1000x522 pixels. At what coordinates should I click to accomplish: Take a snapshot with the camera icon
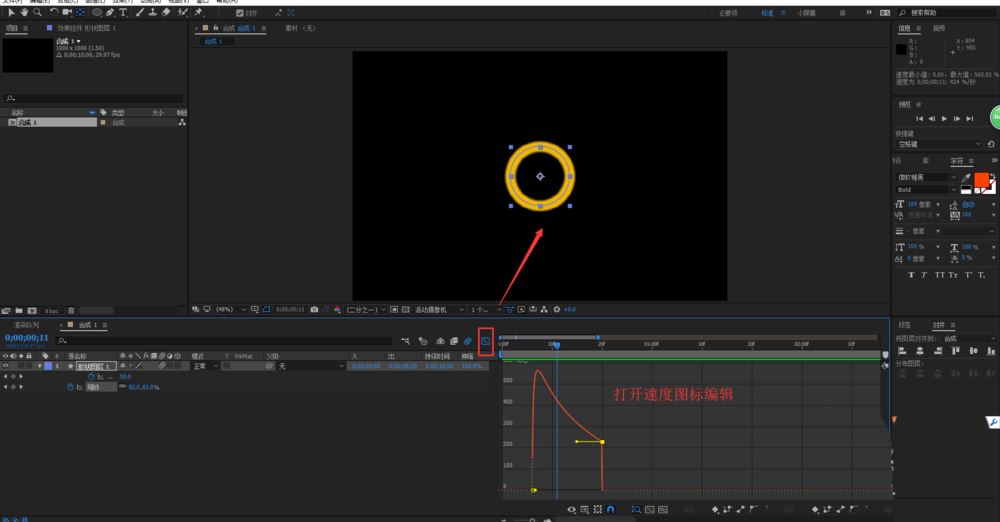point(314,309)
